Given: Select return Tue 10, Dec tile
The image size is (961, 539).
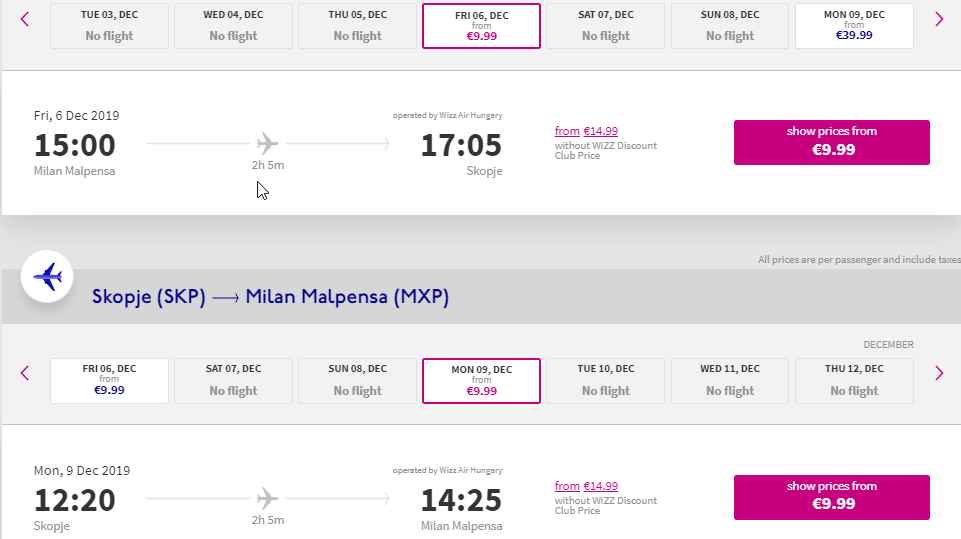Looking at the screenshot, I should click(605, 380).
